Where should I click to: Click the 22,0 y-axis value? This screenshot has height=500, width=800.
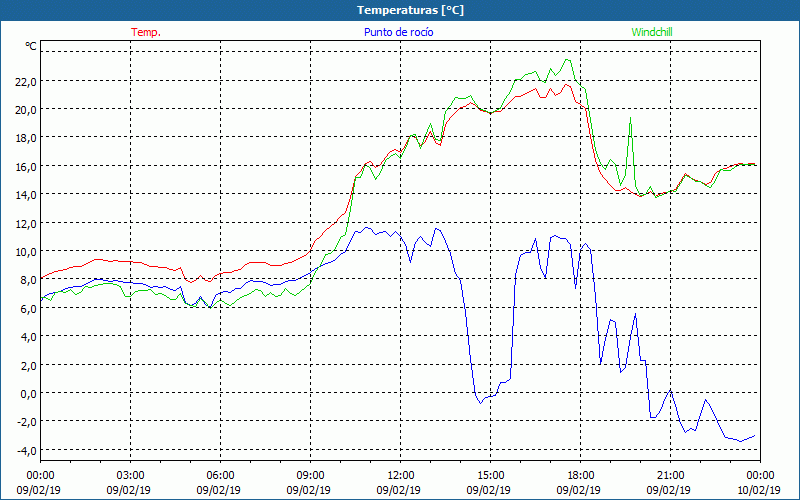(26, 81)
